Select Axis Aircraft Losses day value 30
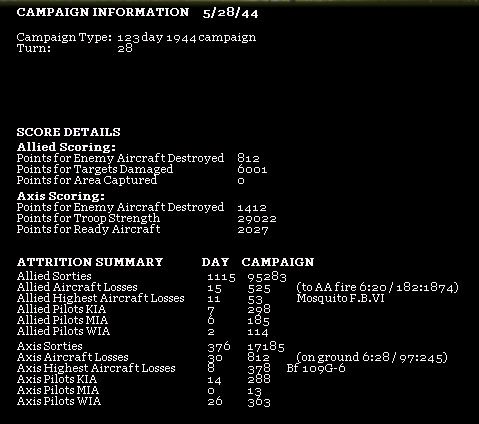The height and width of the screenshot is (424, 479). pos(215,358)
